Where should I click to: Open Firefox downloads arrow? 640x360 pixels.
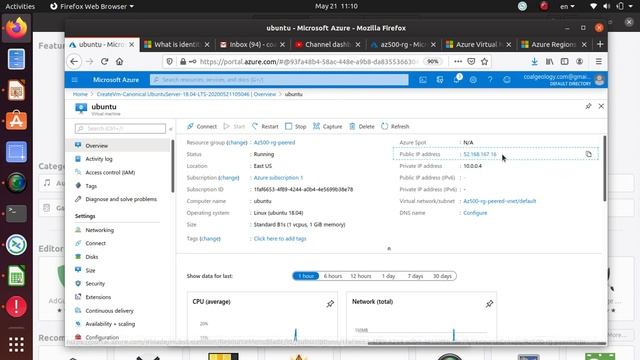click(x=534, y=62)
